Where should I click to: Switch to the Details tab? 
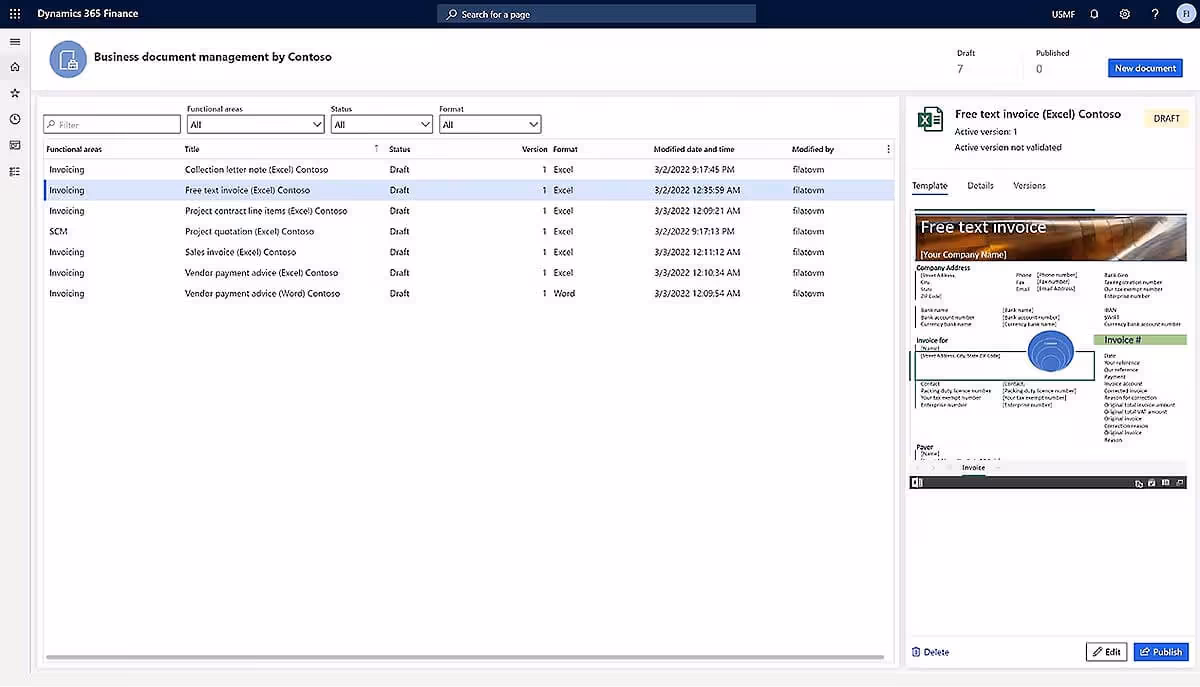[980, 185]
